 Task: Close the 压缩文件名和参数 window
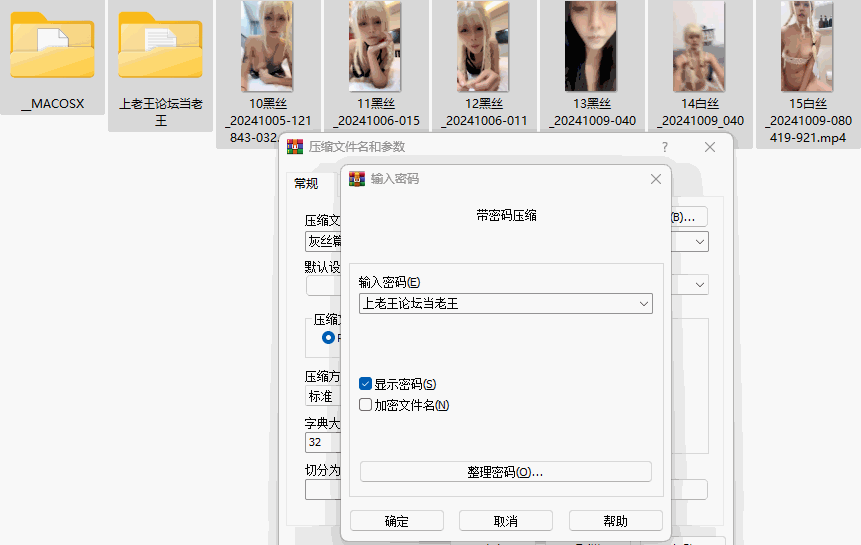709,147
